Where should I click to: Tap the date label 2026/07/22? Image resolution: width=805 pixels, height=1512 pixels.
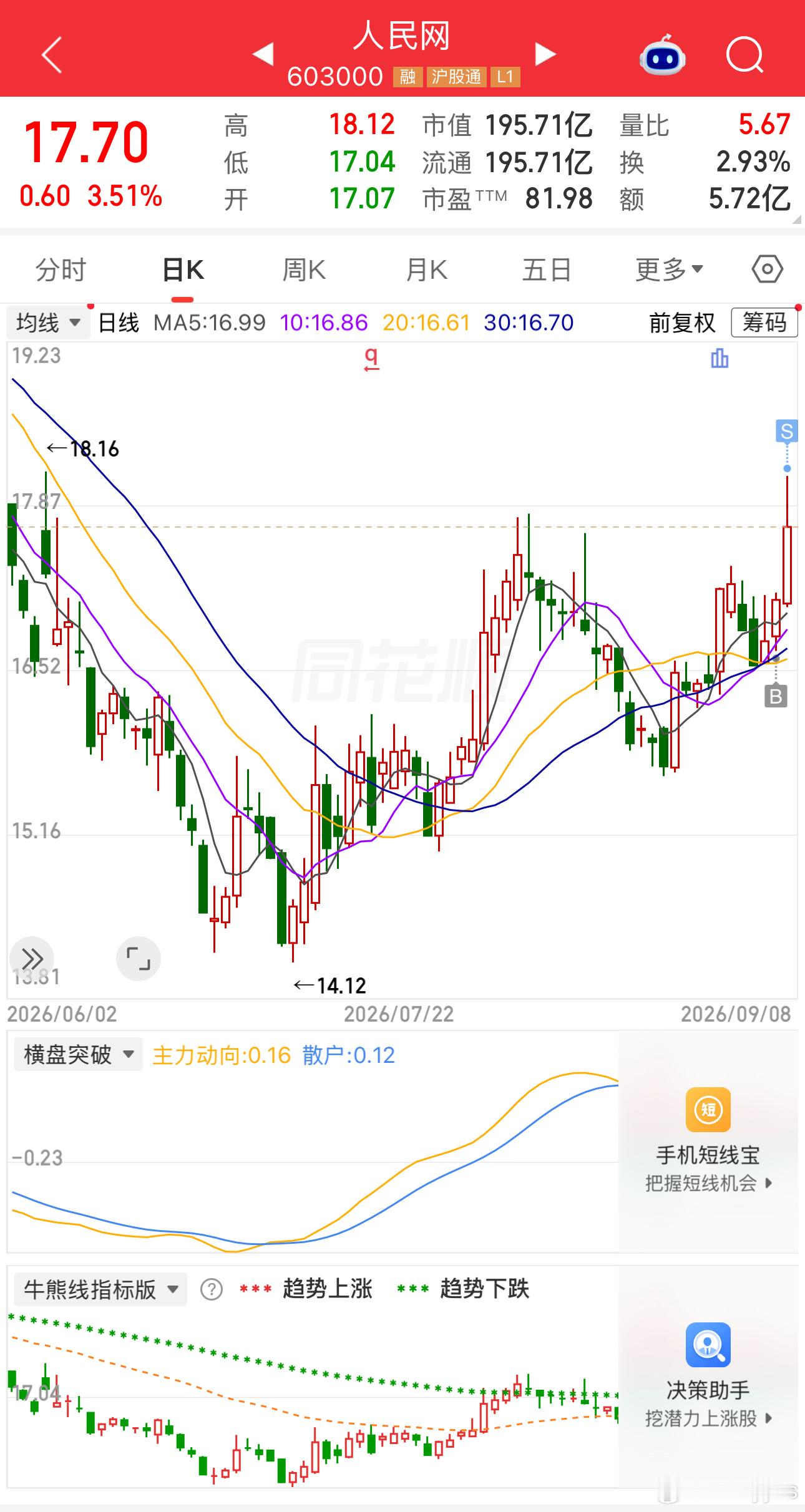click(x=399, y=1014)
